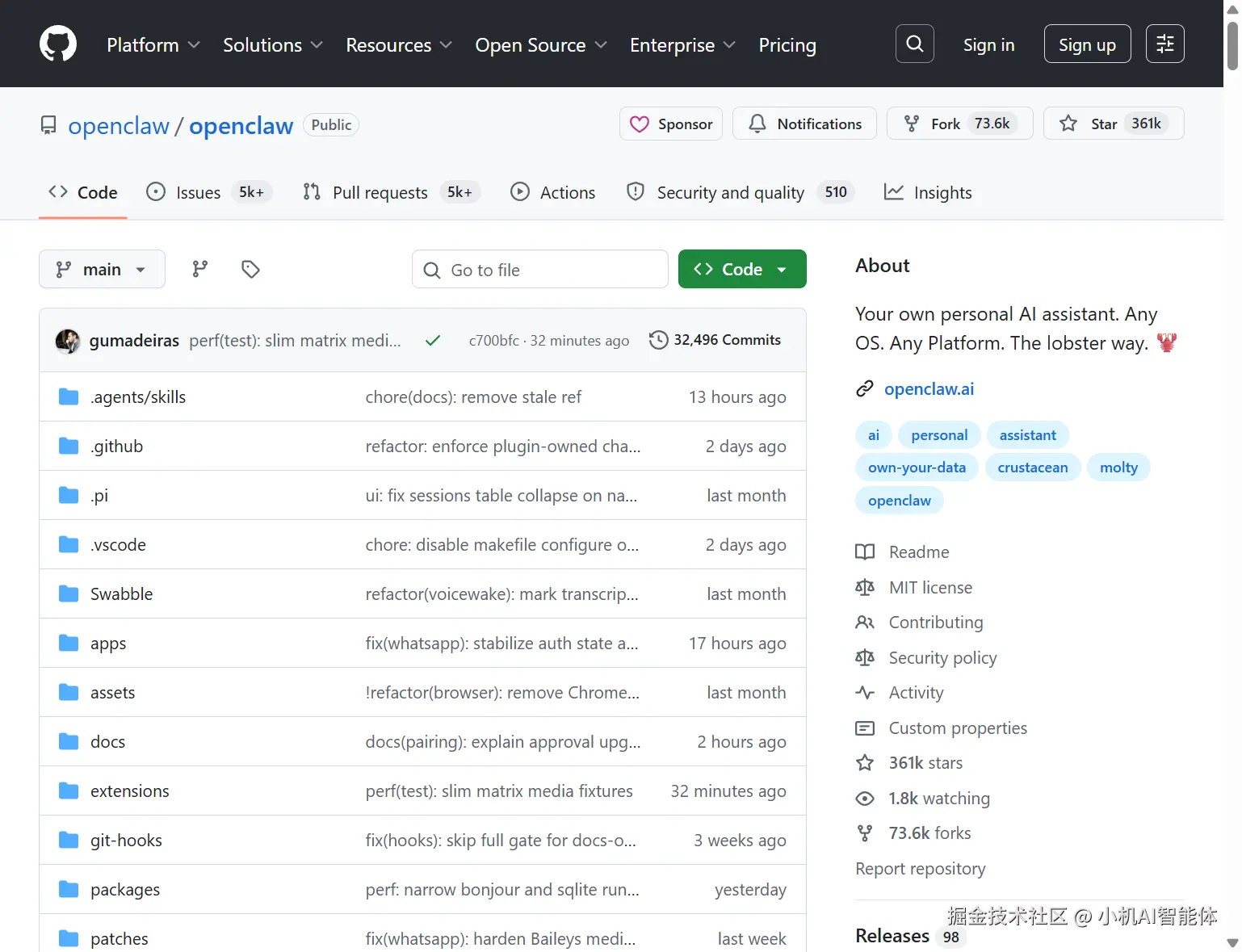Click the crustacean topic tag
1242x952 pixels.
pos(1032,468)
